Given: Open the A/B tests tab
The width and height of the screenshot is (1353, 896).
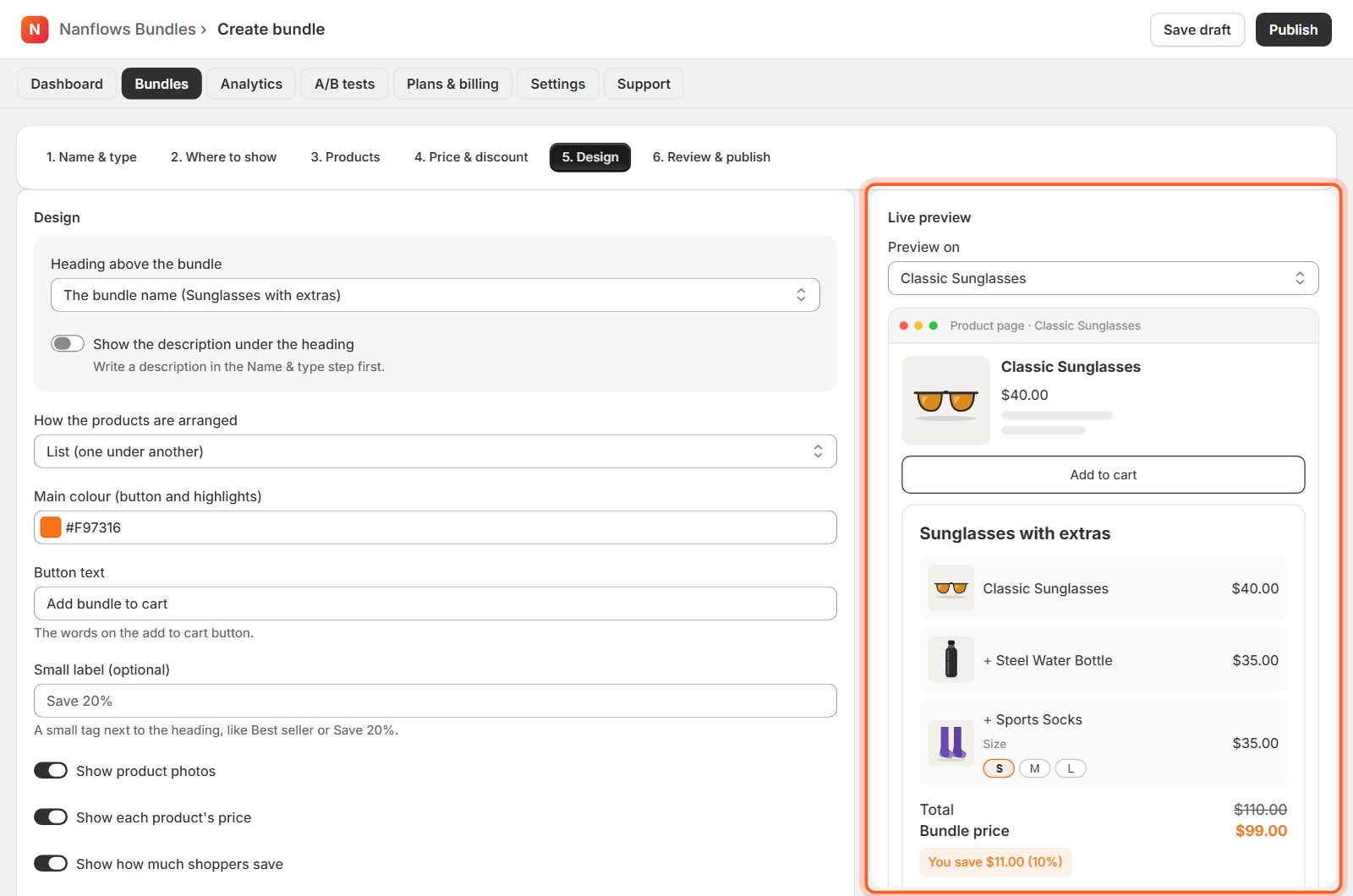Looking at the screenshot, I should click(344, 84).
